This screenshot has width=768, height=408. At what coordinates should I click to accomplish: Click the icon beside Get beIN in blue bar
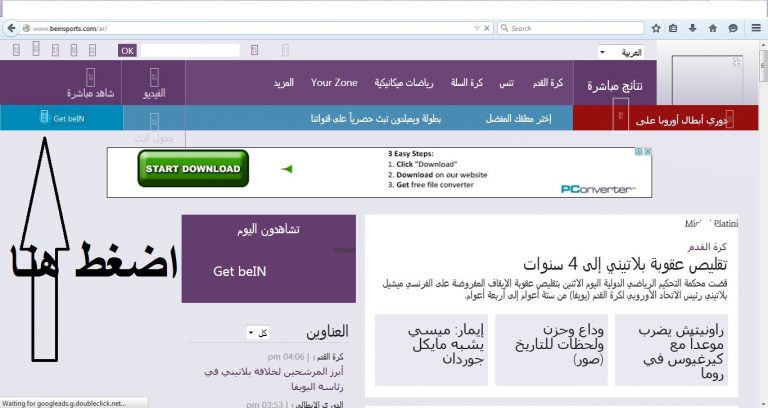[44, 117]
